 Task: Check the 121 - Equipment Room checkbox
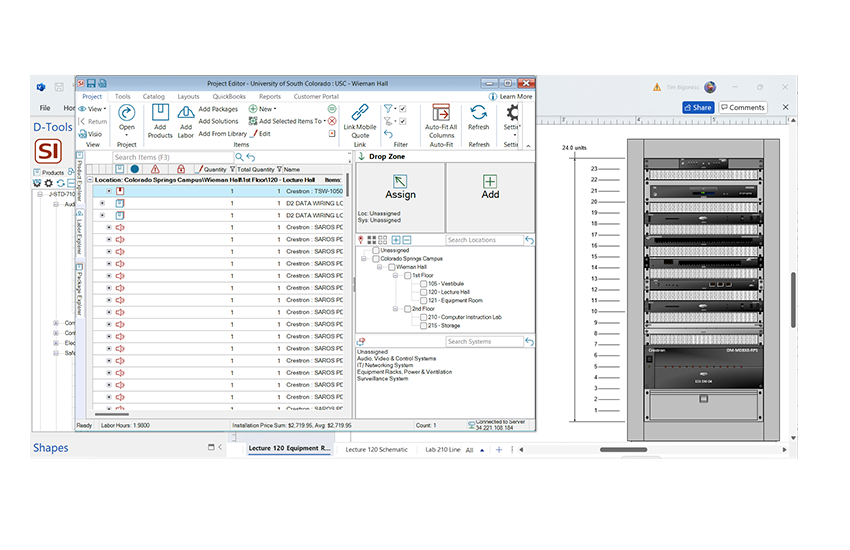tap(423, 300)
